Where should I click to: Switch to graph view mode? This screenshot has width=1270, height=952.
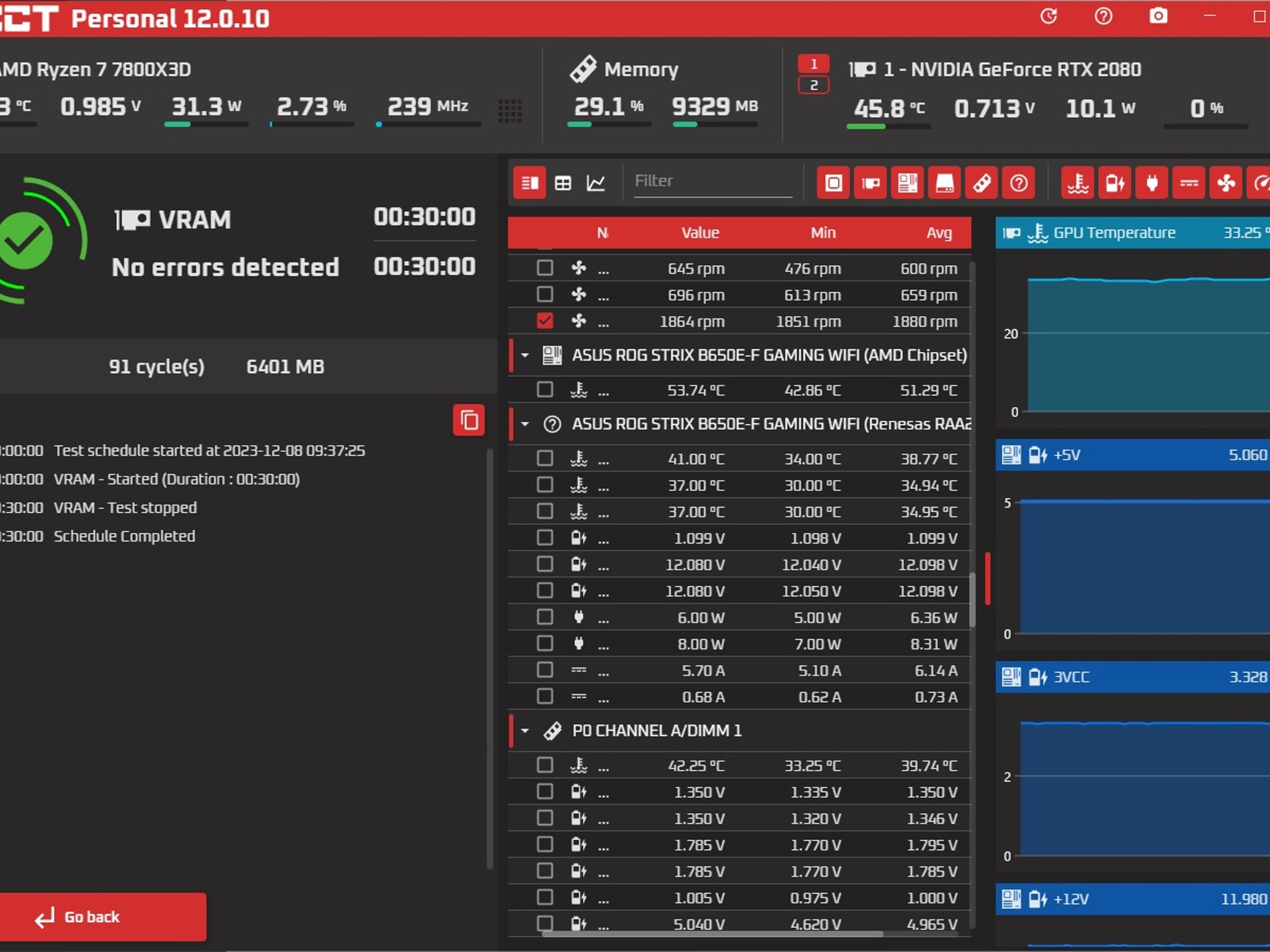coord(596,183)
